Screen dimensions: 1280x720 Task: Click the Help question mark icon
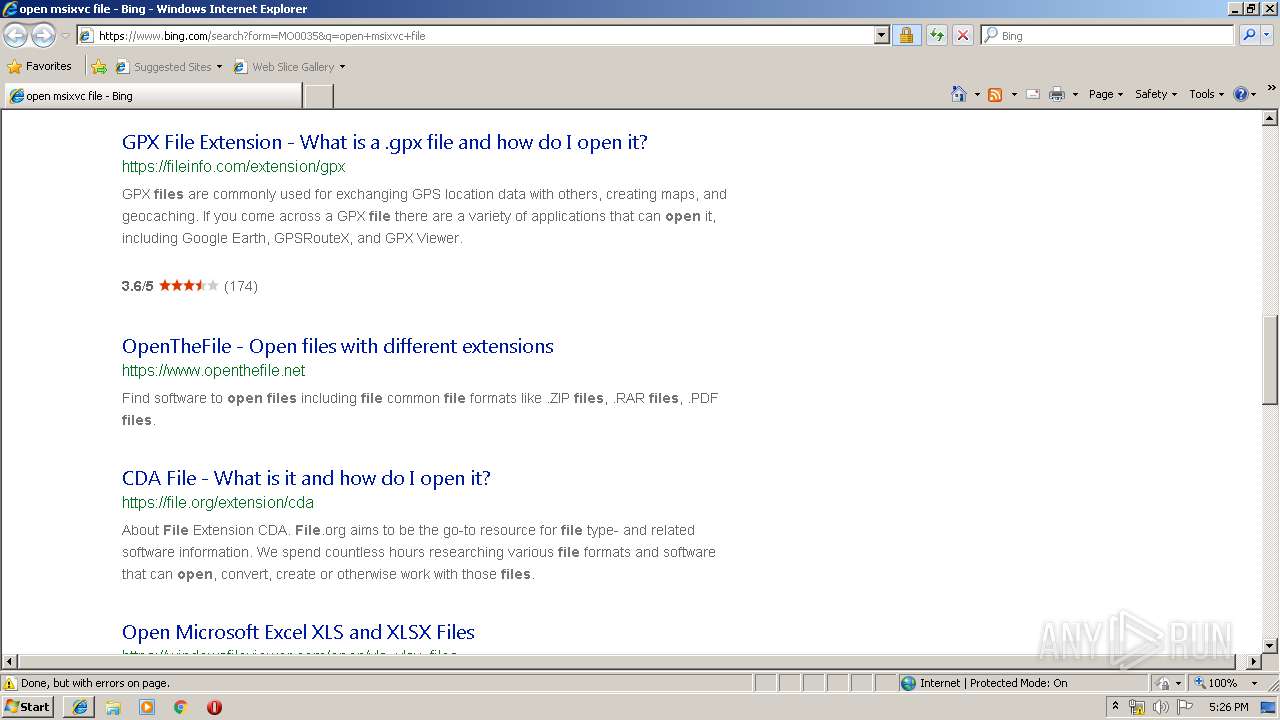pyautogui.click(x=1241, y=94)
